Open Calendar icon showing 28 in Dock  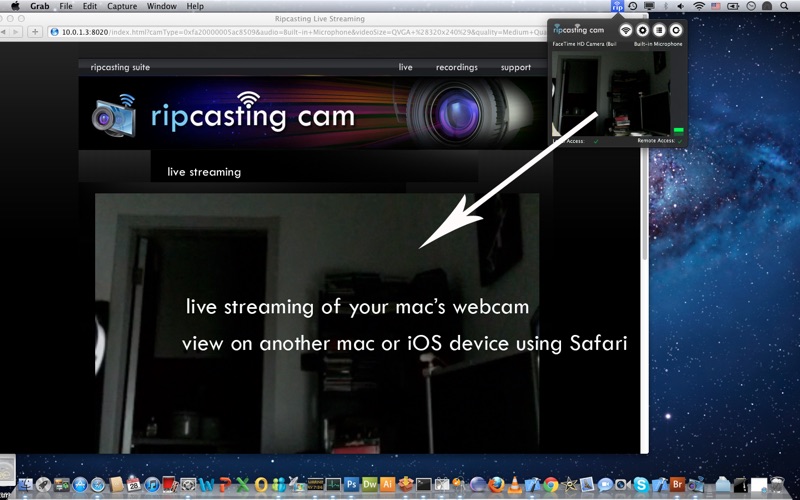pyautogui.click(x=134, y=484)
